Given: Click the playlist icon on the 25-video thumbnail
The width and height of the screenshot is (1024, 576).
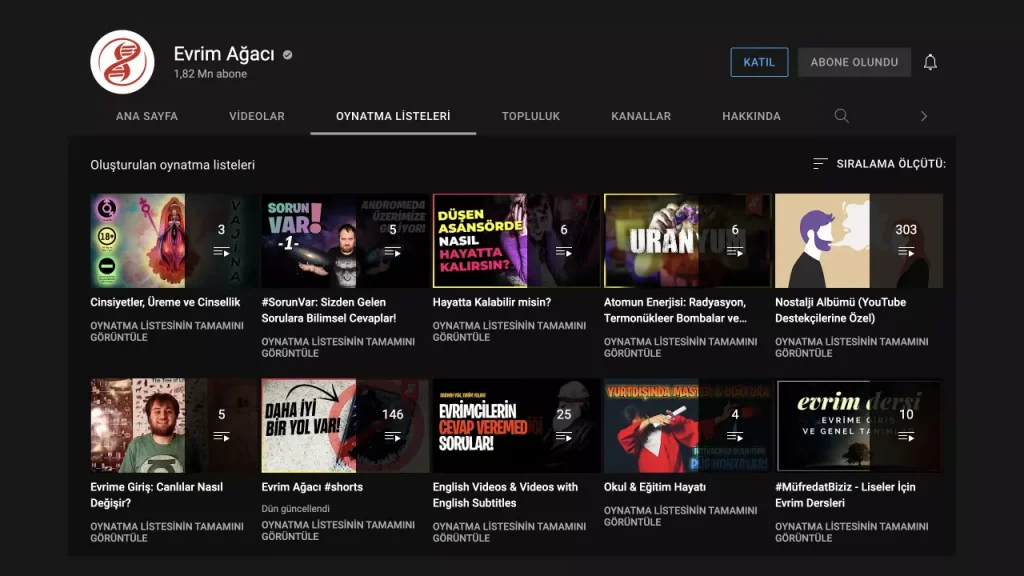Looking at the screenshot, I should [x=564, y=436].
